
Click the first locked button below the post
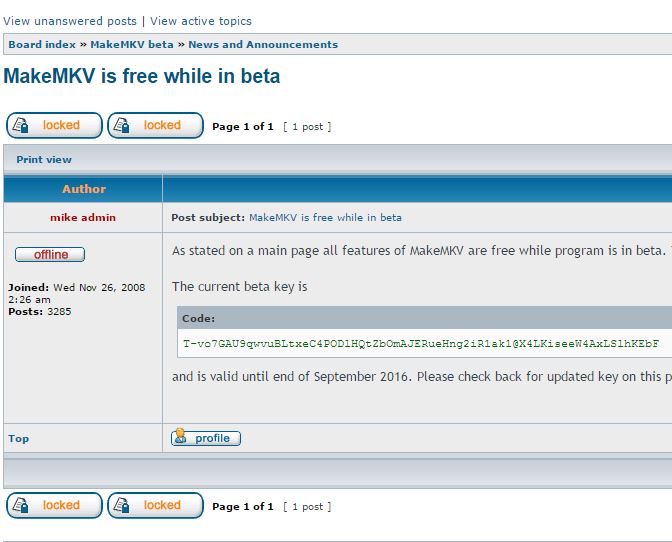pyautogui.click(x=54, y=506)
